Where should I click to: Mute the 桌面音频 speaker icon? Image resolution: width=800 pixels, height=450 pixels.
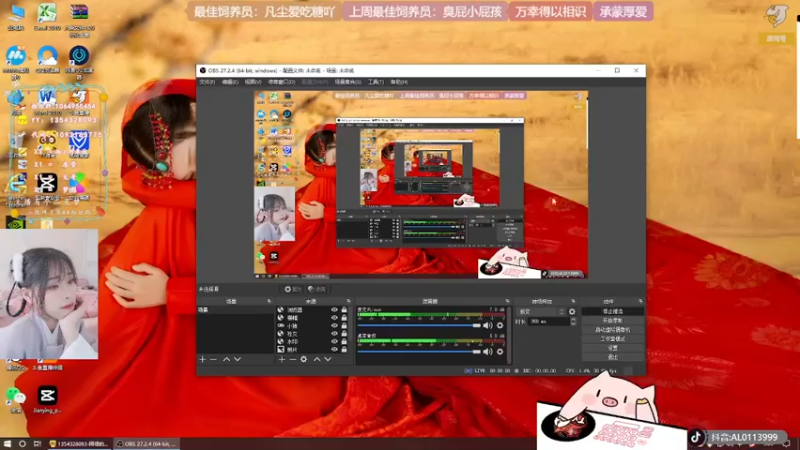(488, 352)
